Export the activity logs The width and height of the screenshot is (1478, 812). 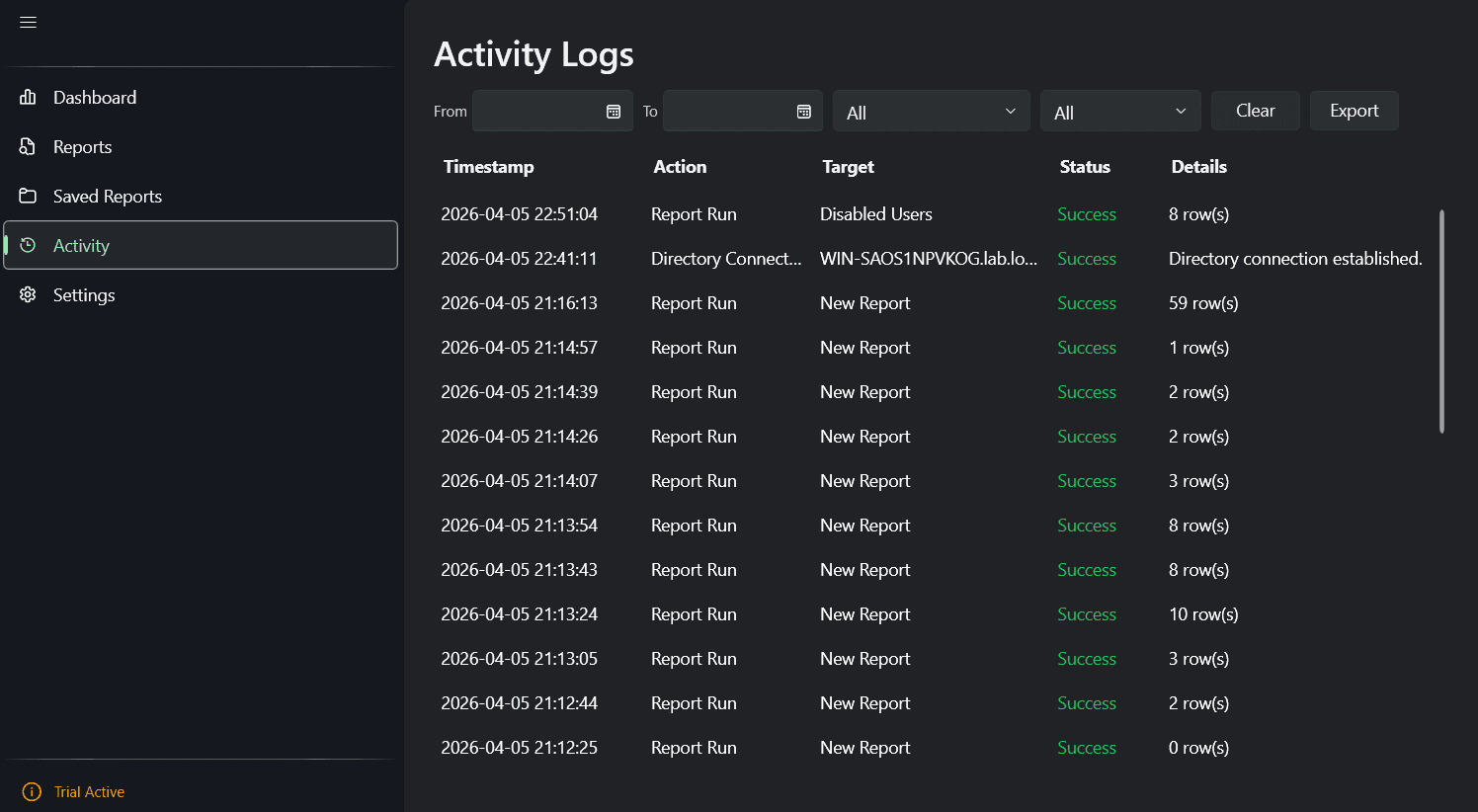coord(1354,111)
